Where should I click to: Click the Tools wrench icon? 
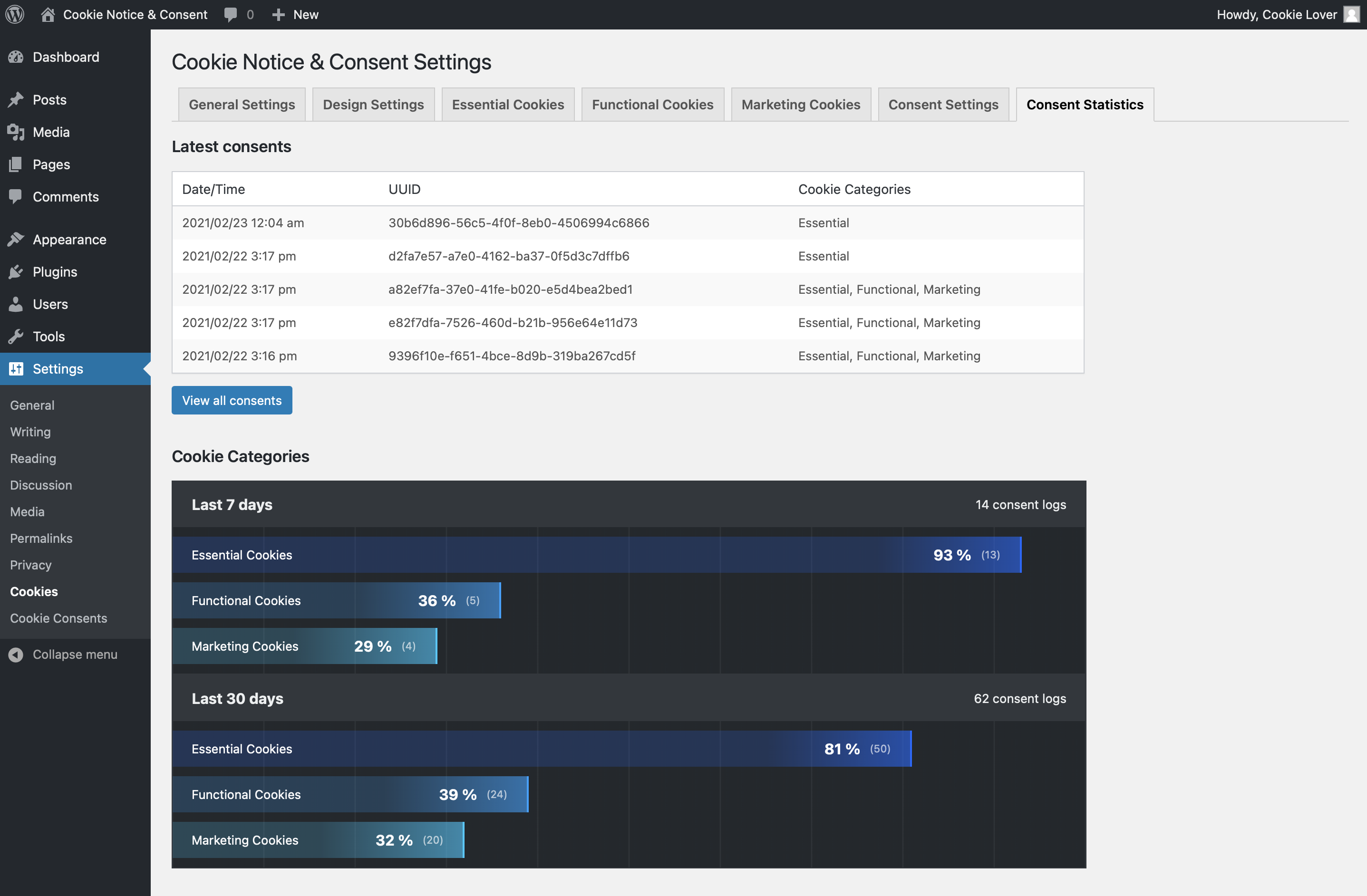[16, 337]
